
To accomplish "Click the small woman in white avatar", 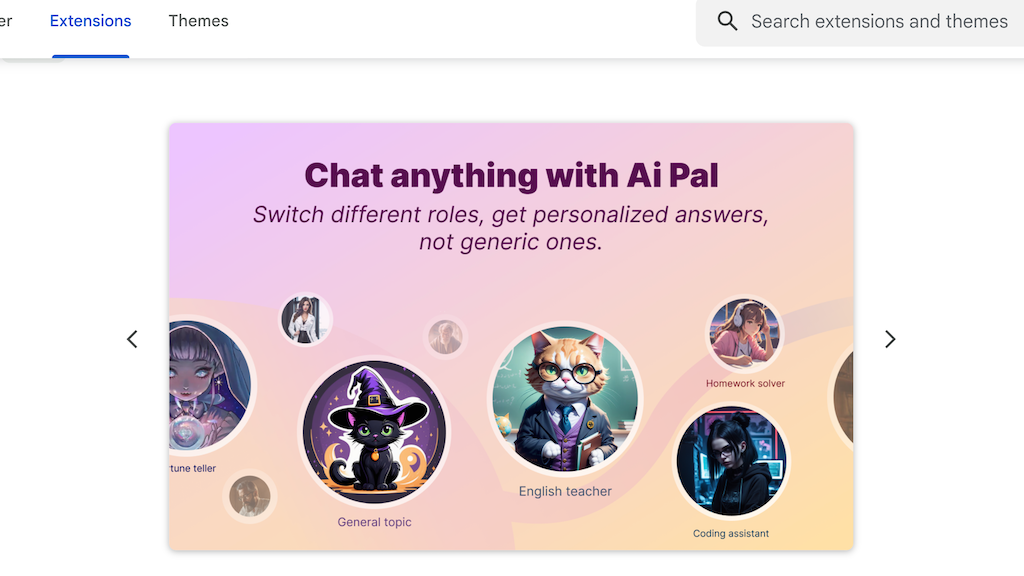I will pos(305,320).
